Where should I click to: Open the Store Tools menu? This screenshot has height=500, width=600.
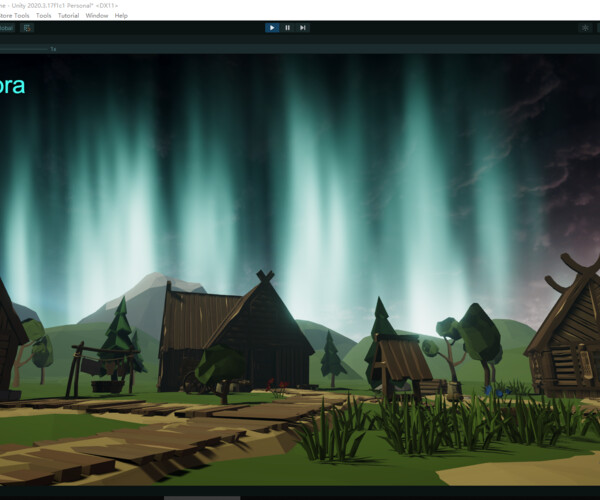[x=14, y=16]
